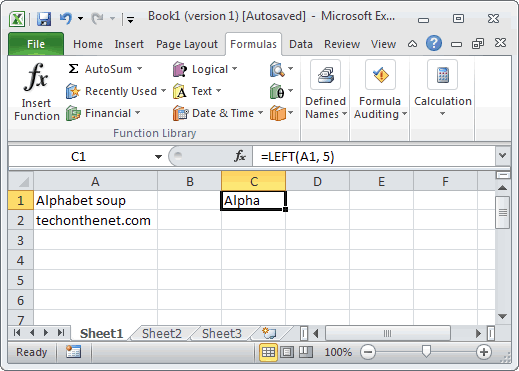The image size is (519, 371).
Task: Open the Formula Auditing group
Action: (x=380, y=90)
